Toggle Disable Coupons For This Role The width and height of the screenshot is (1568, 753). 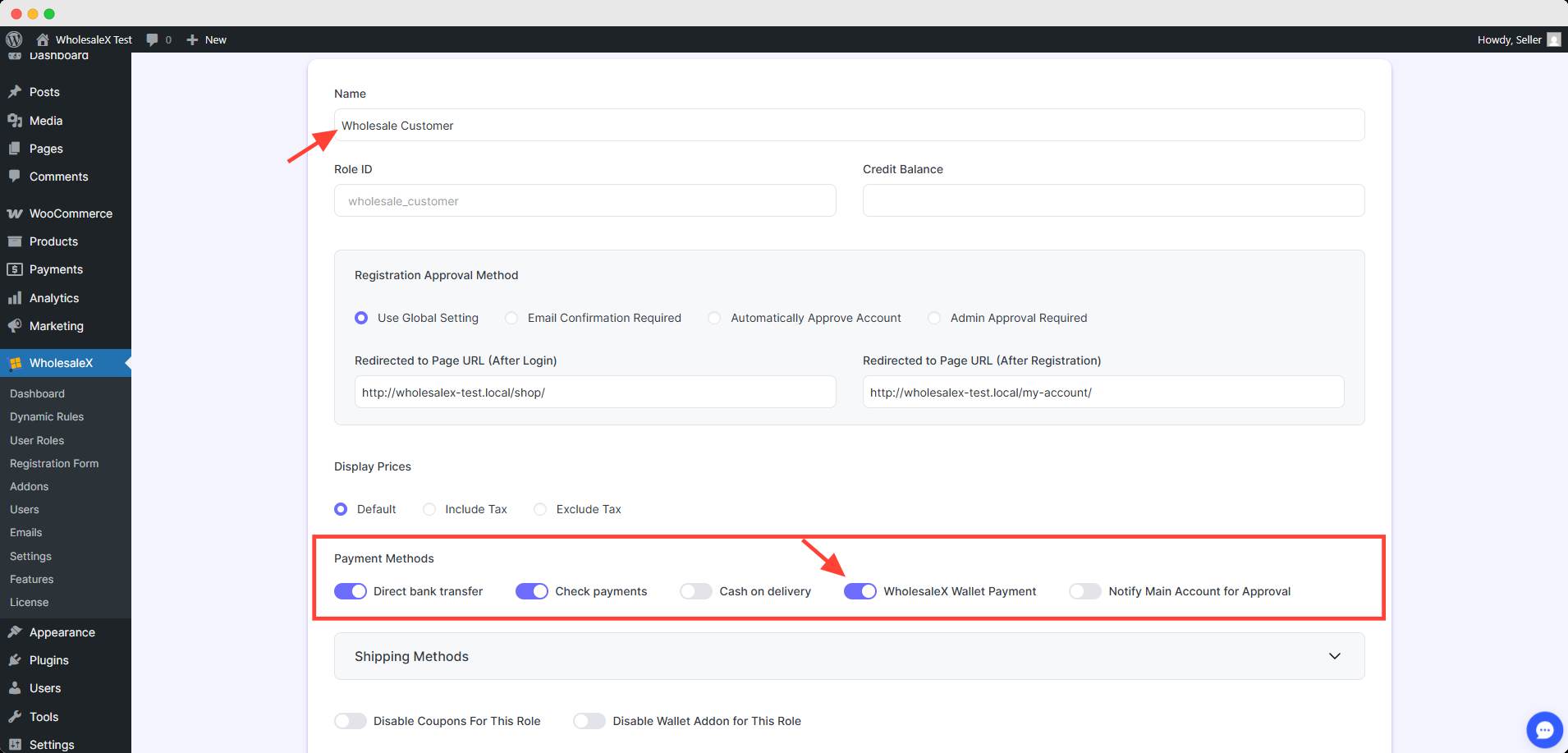(351, 721)
